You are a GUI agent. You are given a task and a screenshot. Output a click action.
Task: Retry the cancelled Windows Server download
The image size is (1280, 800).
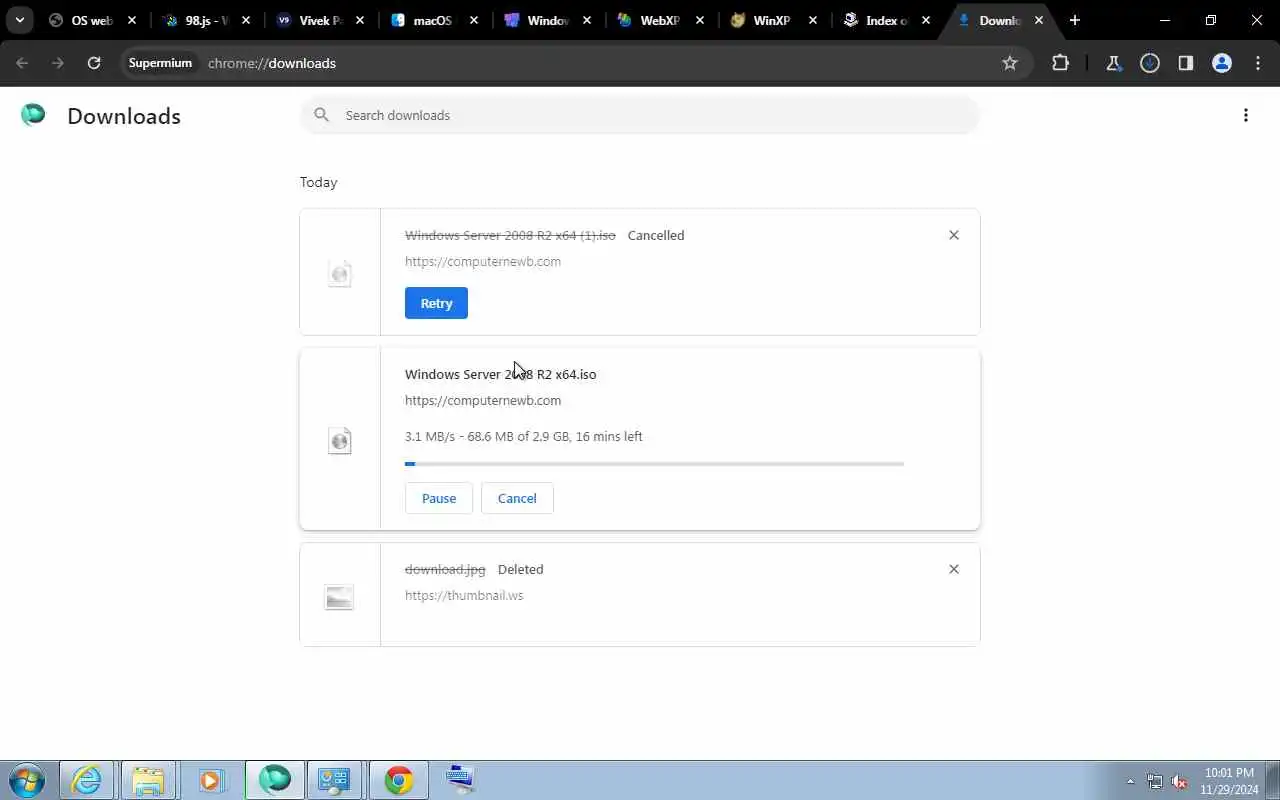436,303
